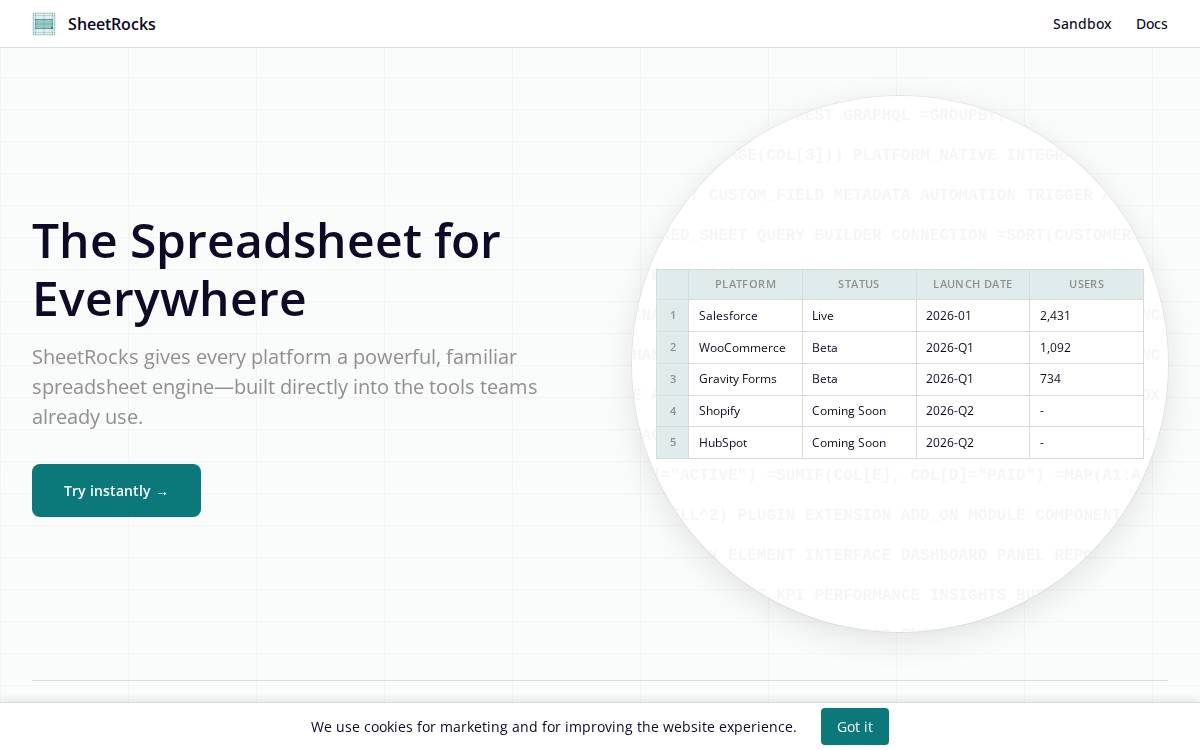The height and width of the screenshot is (750, 1200).
Task: Select row number 2 header
Action: click(x=673, y=348)
